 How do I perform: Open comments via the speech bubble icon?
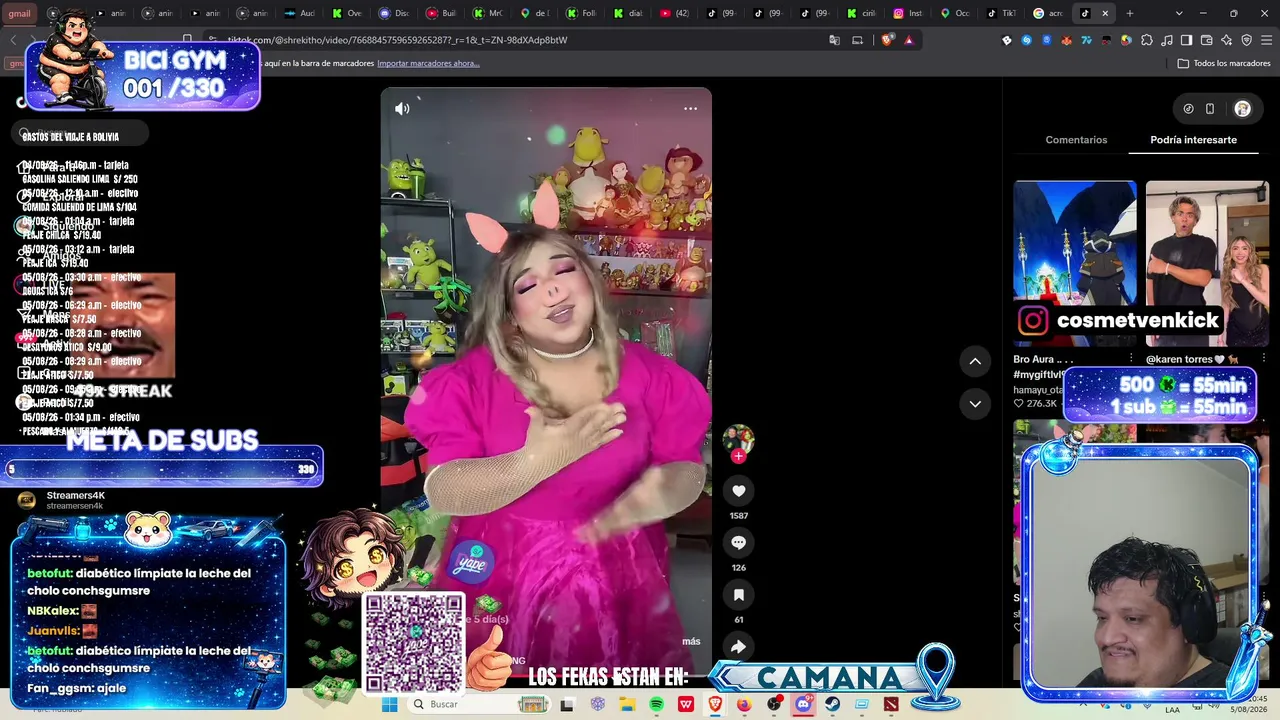738,543
